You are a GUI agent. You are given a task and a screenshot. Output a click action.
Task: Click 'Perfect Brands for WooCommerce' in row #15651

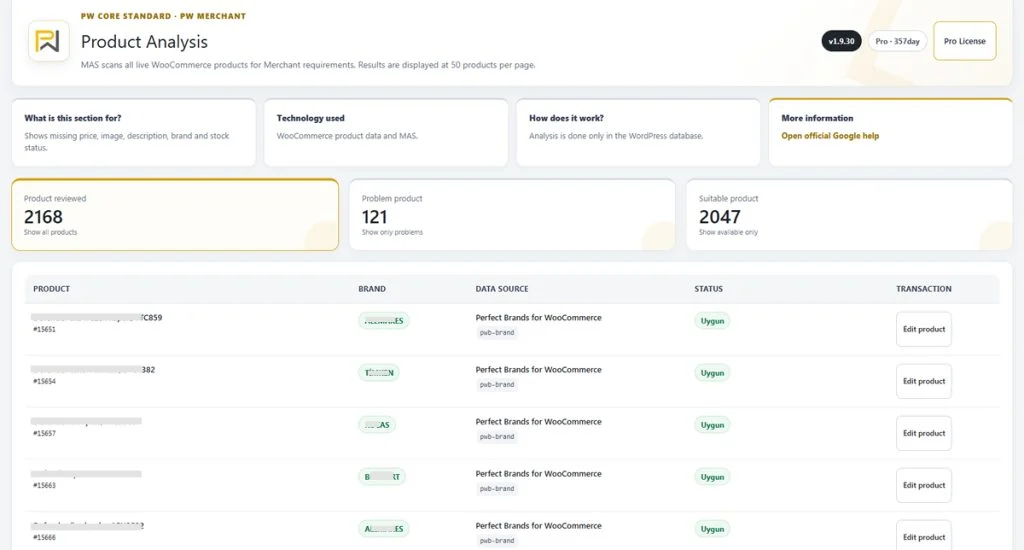coord(538,317)
